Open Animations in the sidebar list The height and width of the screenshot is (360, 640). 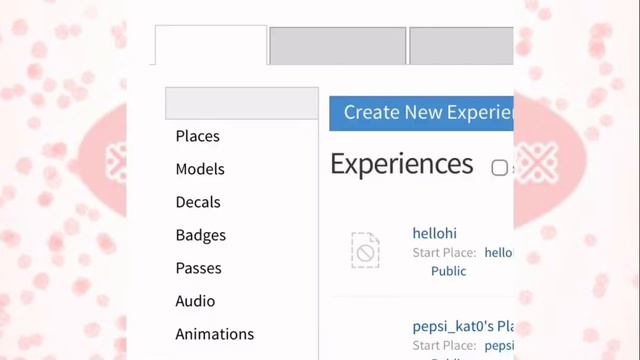tap(215, 334)
